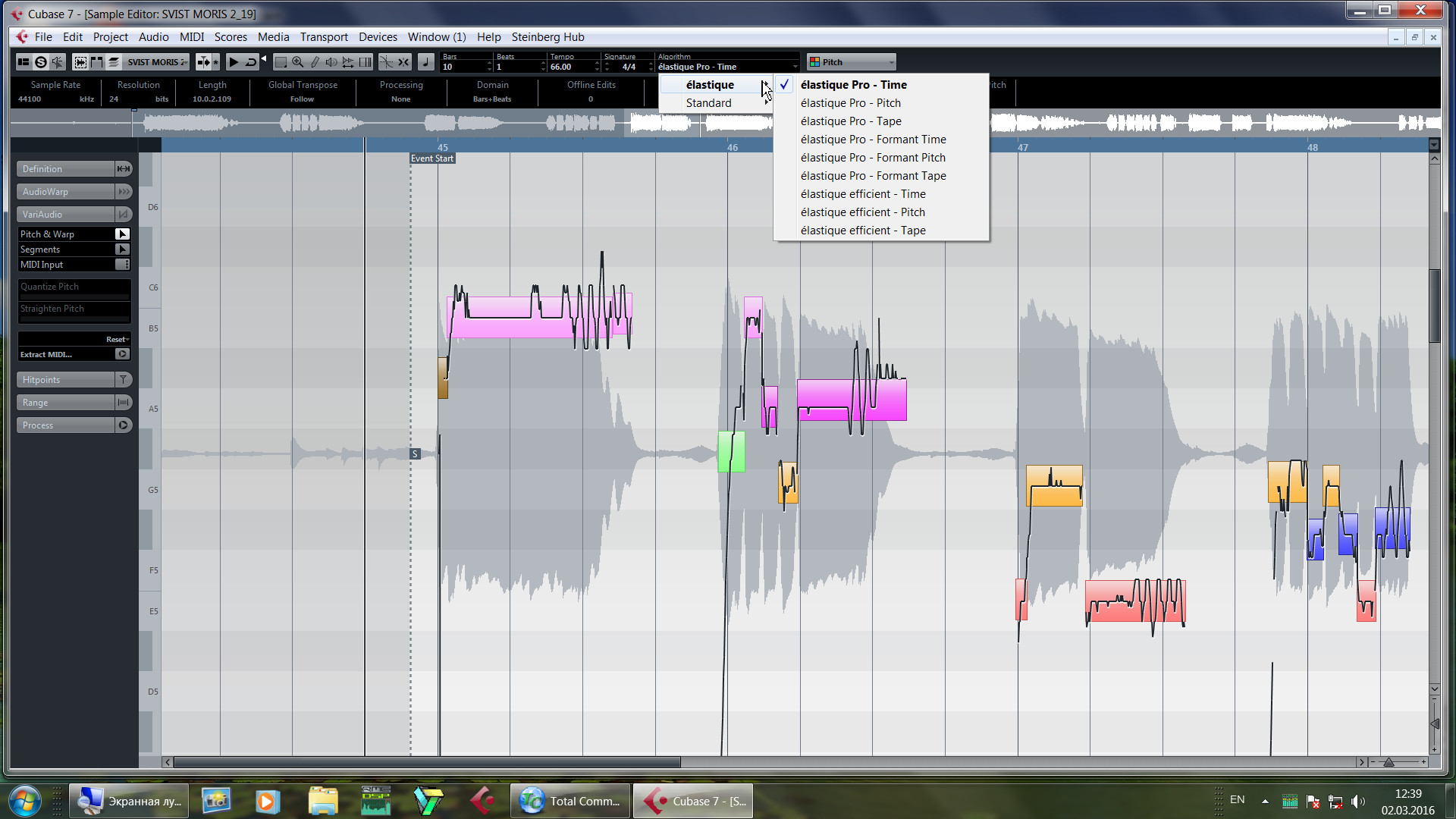
Task: Choose élastique Pro - Formant Pitch
Action: pyautogui.click(x=881, y=158)
